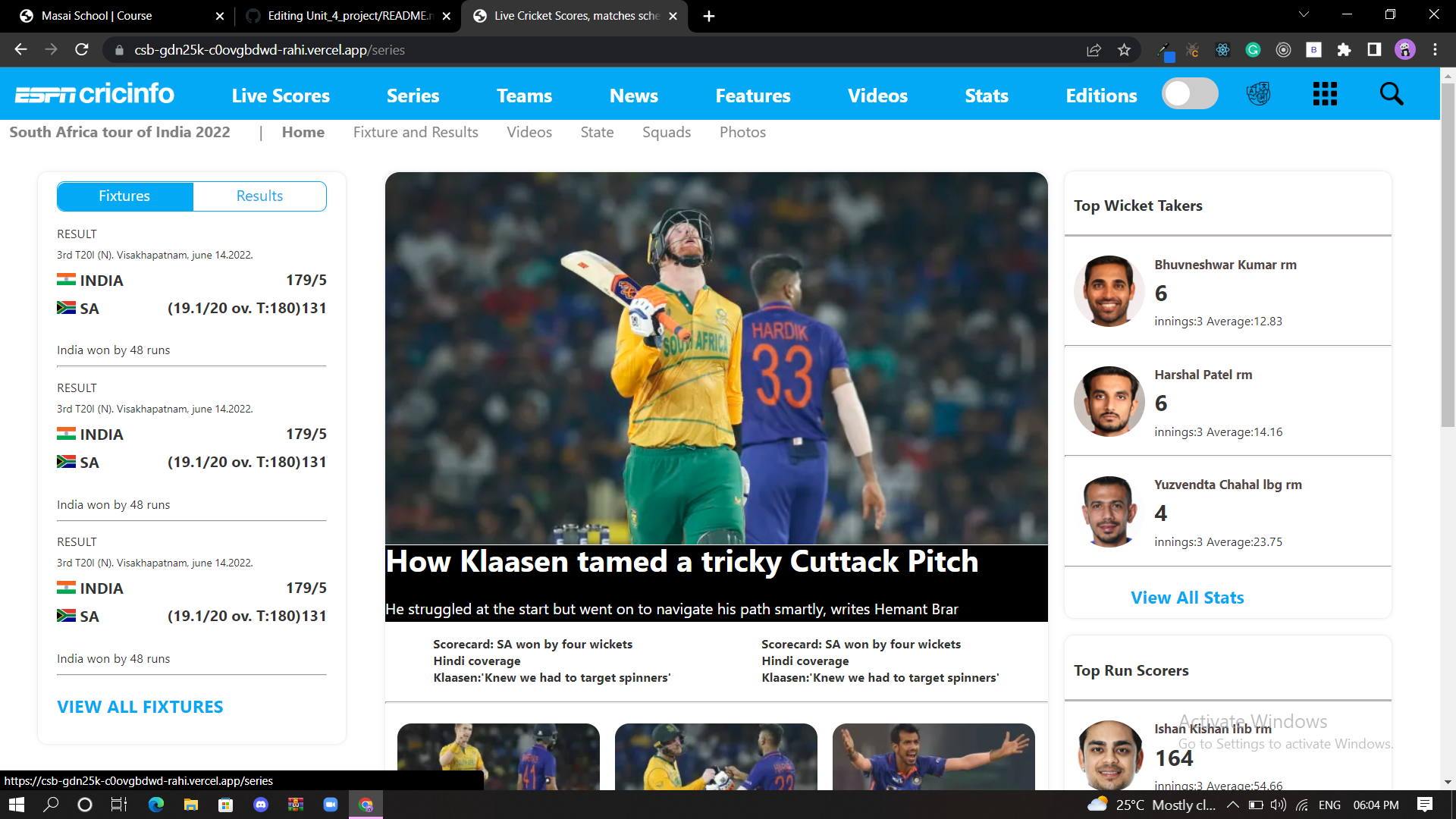1456x819 pixels.
Task: Reload the page using the refresh icon
Action: (x=82, y=49)
